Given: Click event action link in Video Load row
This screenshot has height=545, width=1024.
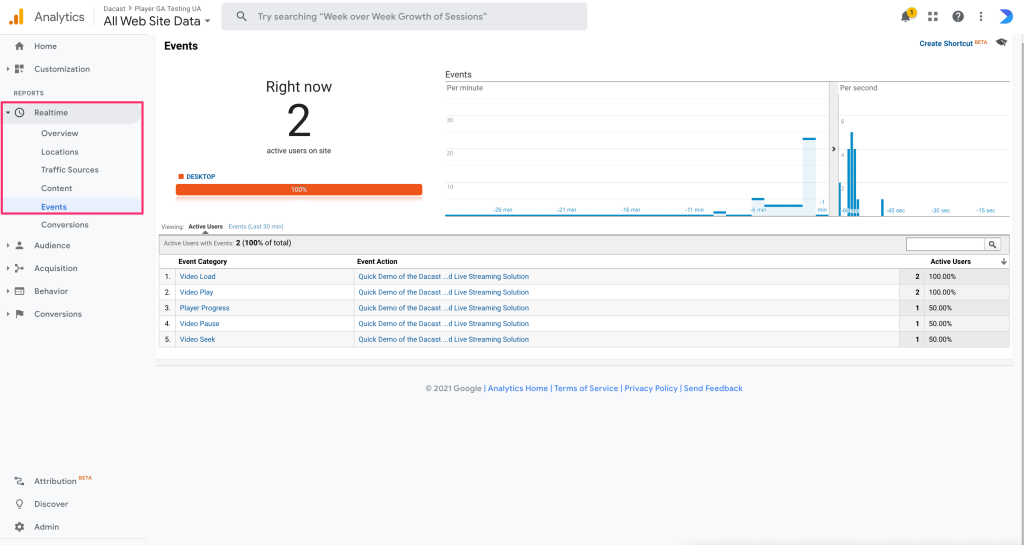Looking at the screenshot, I should pos(443,277).
